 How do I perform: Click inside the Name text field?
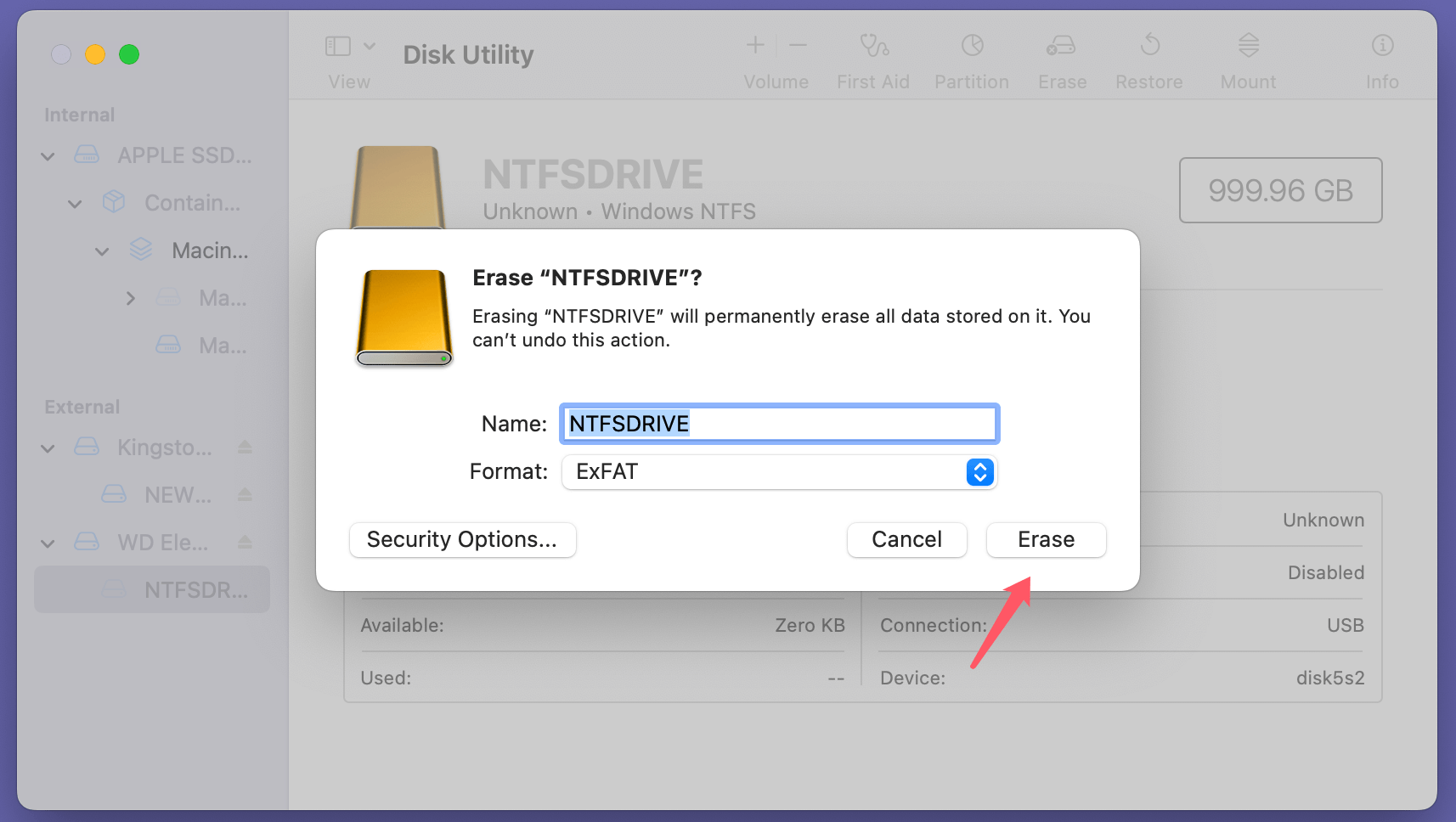pos(778,423)
